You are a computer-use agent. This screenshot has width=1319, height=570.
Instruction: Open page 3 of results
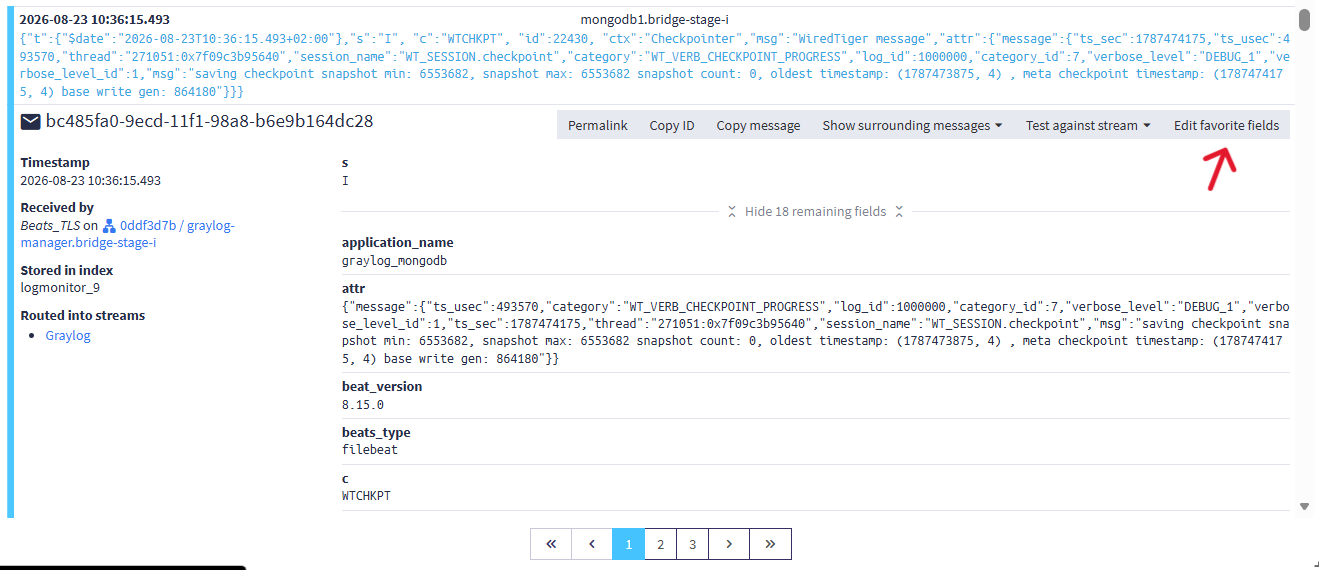point(692,544)
